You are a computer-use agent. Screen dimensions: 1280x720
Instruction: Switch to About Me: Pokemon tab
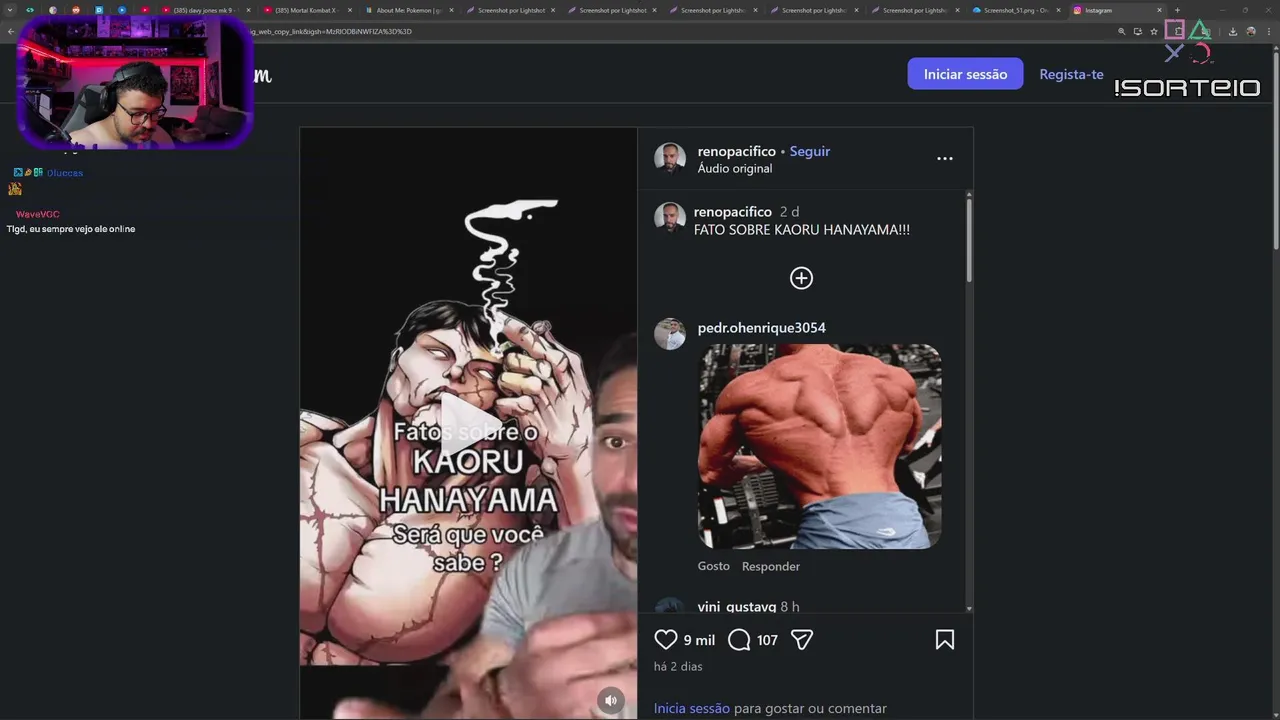point(408,10)
